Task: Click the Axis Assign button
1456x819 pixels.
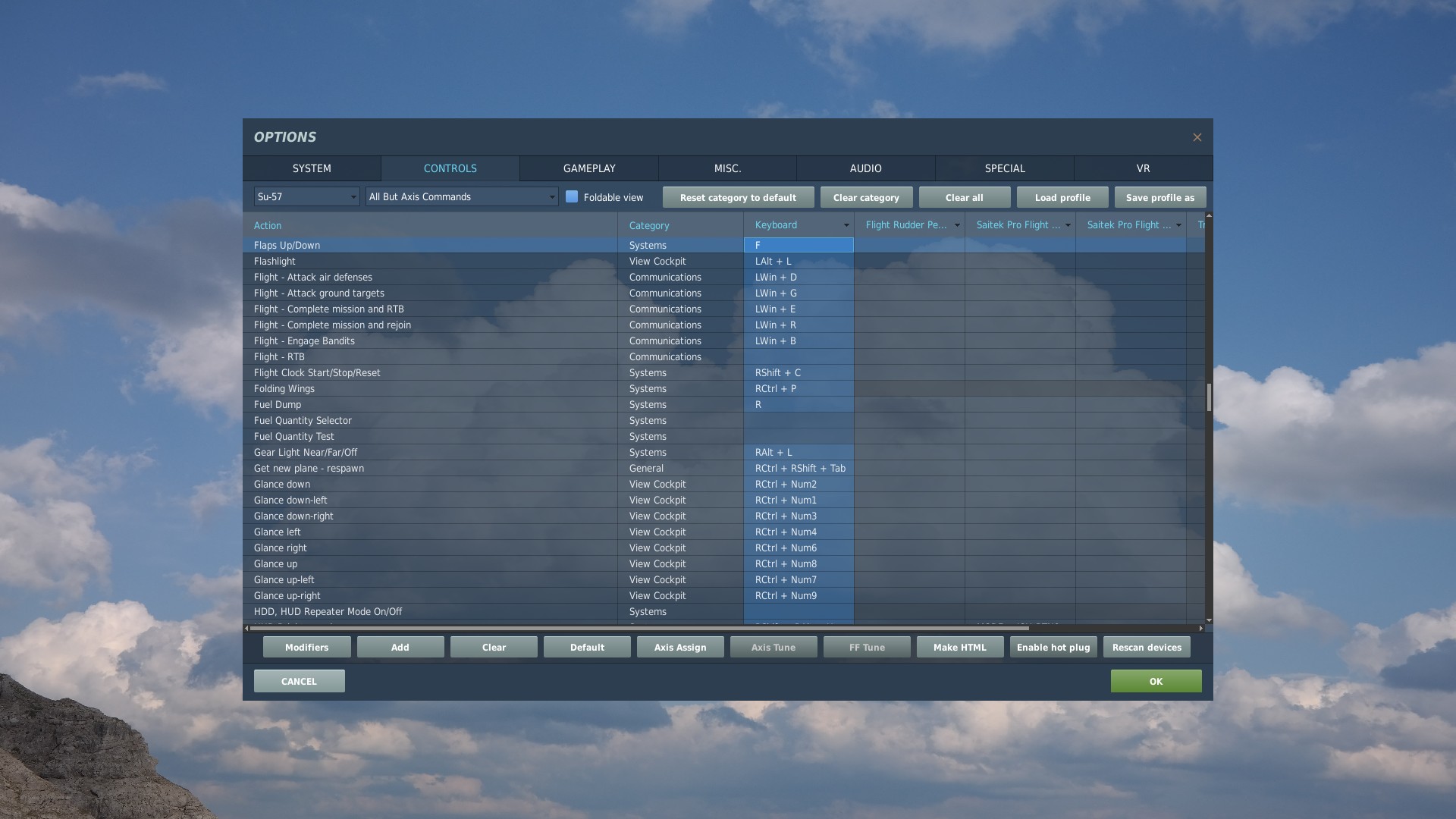Action: point(680,647)
